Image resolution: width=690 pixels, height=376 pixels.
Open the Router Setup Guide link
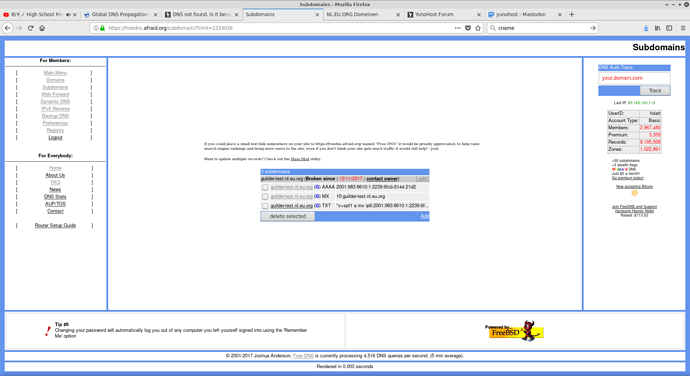pos(55,225)
